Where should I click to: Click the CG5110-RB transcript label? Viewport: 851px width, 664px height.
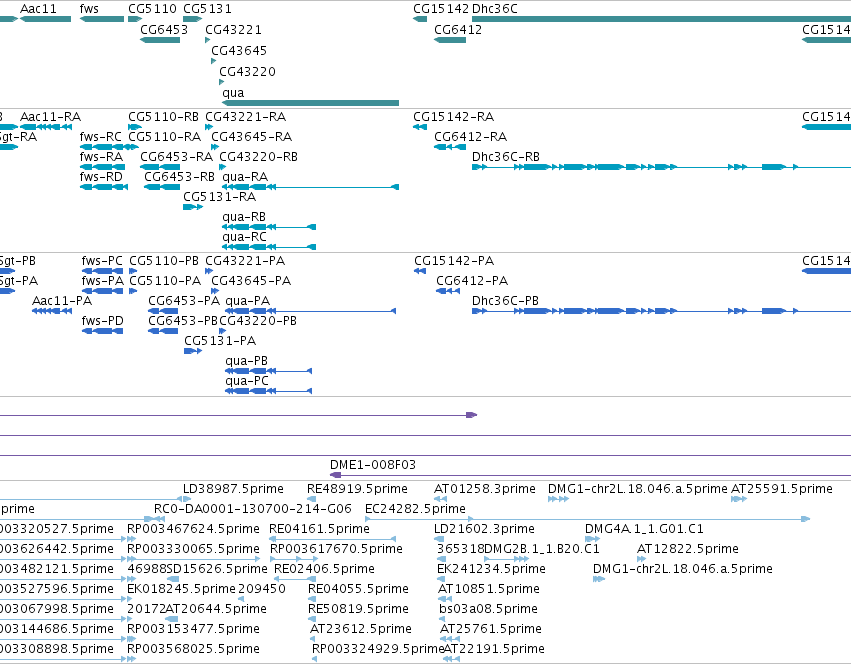(163, 117)
